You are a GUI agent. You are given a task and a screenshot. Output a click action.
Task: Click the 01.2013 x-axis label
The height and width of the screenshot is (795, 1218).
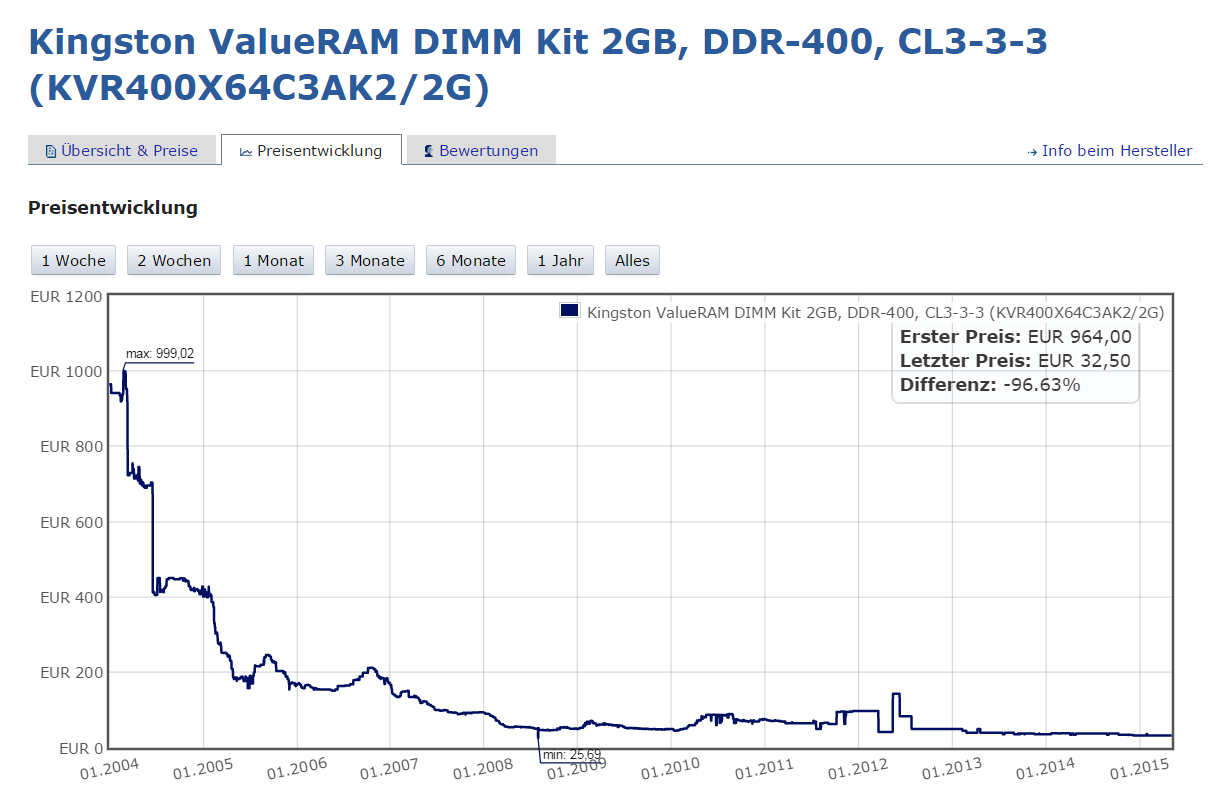point(952,767)
